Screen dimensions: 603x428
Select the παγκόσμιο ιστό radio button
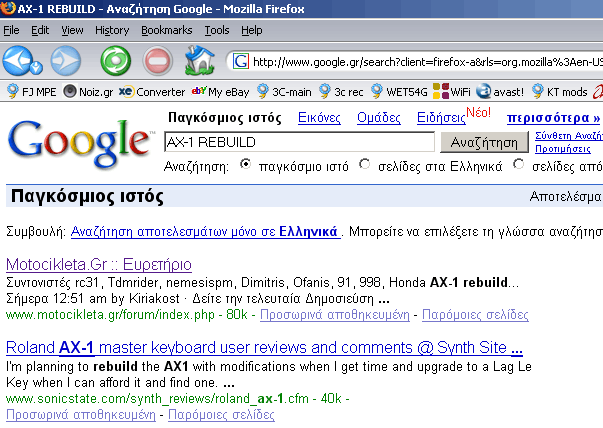245,164
